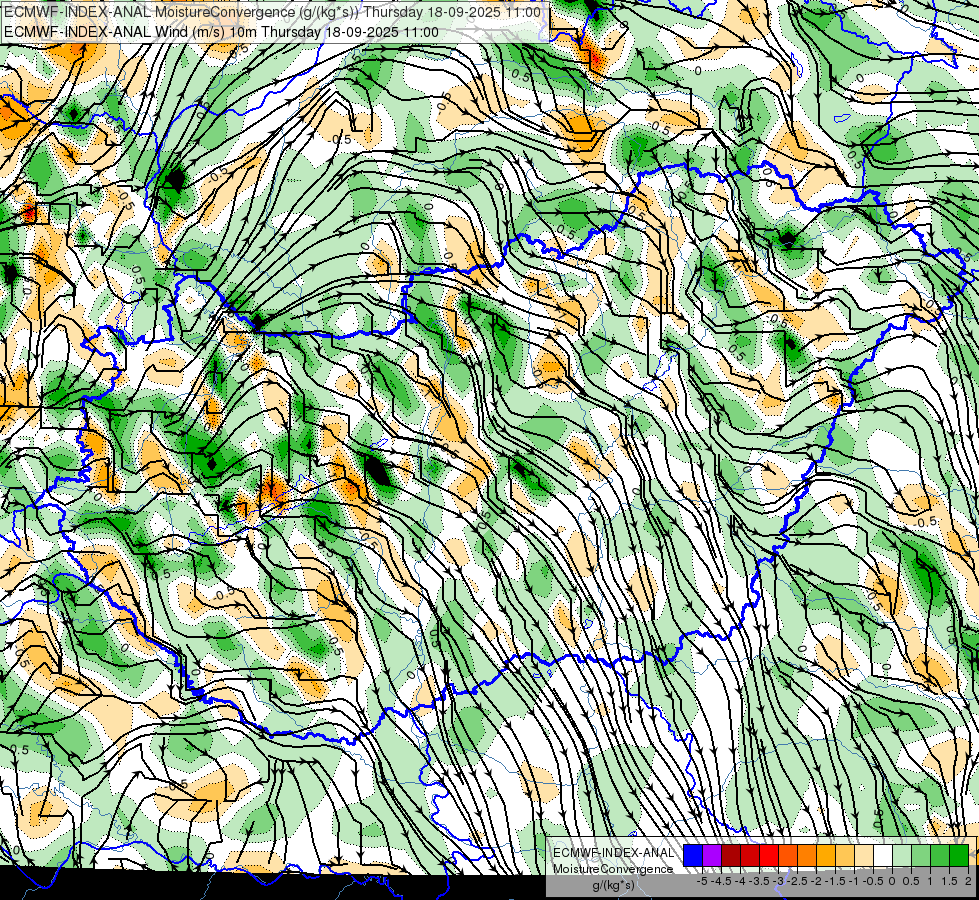Click the red swatch between -4 and -3.5

coord(749,855)
